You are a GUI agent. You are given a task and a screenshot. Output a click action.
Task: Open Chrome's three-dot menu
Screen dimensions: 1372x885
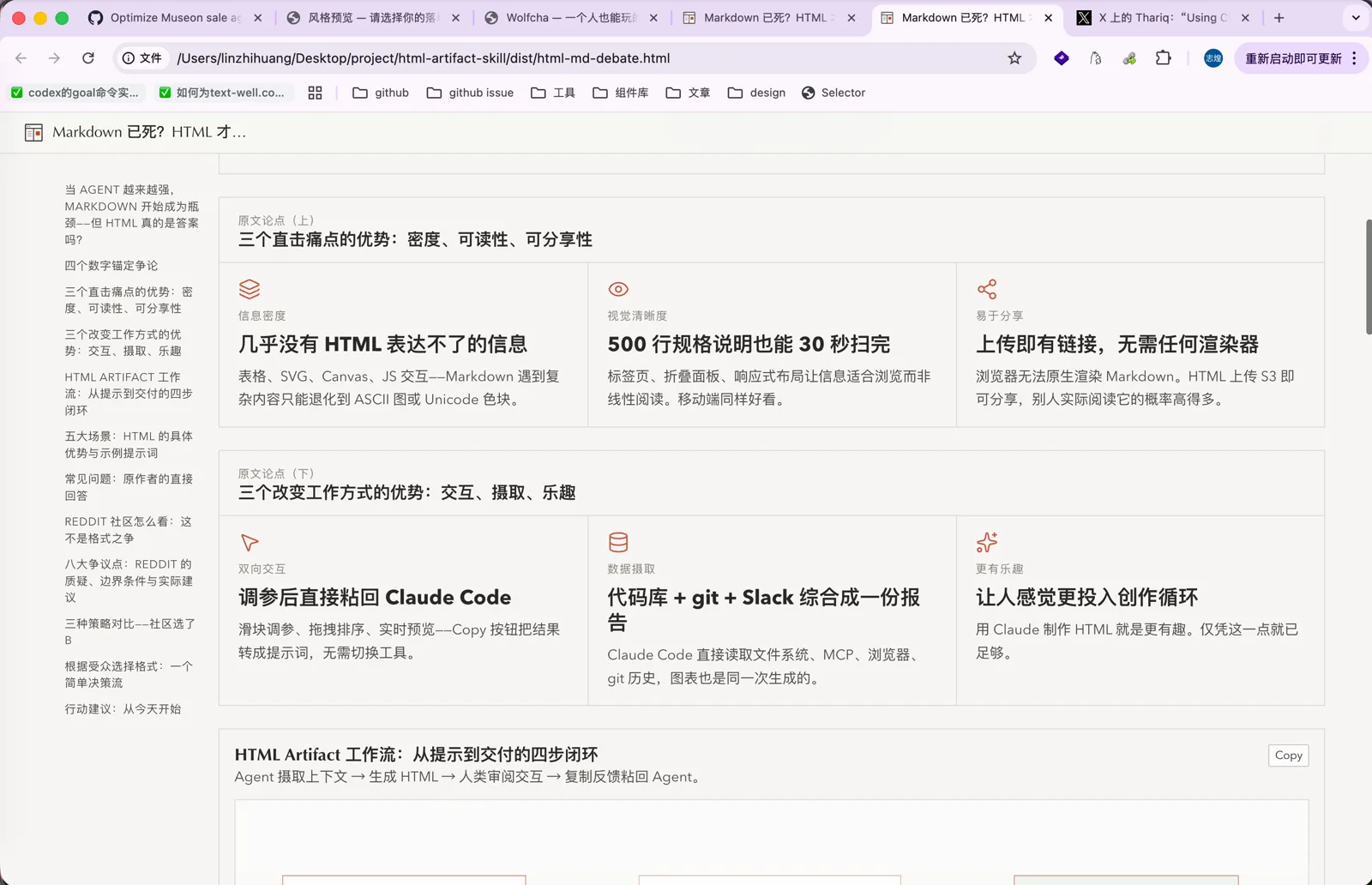coord(1354,58)
